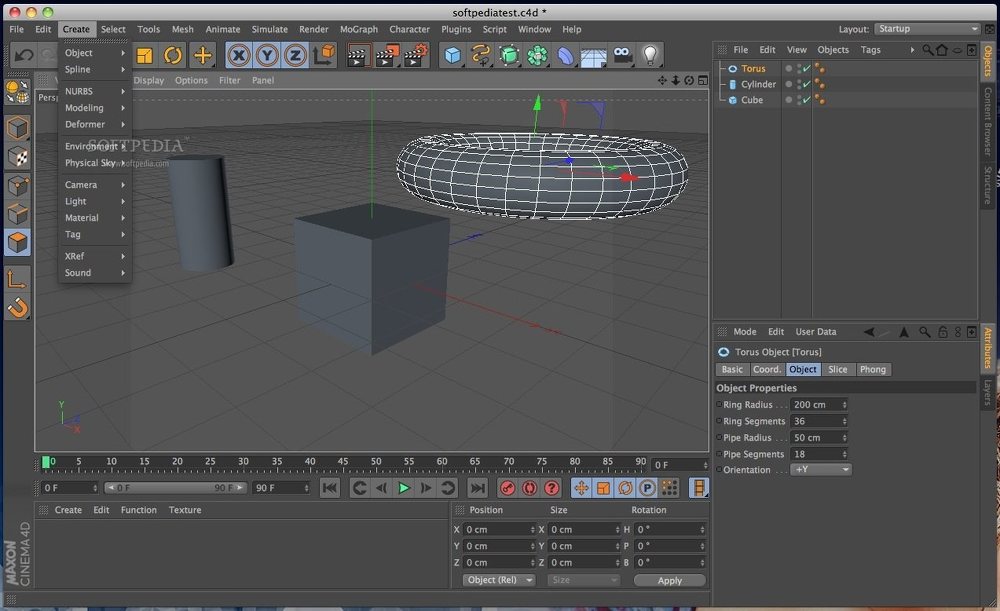
Task: Expand Tag submenu arrow
Action: point(123,235)
